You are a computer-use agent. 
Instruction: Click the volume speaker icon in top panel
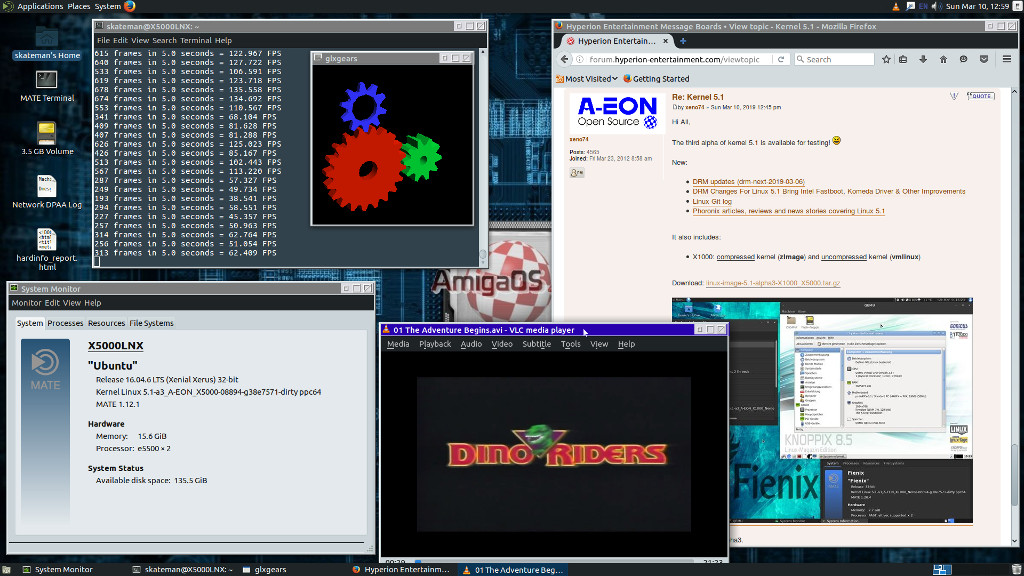click(x=936, y=6)
